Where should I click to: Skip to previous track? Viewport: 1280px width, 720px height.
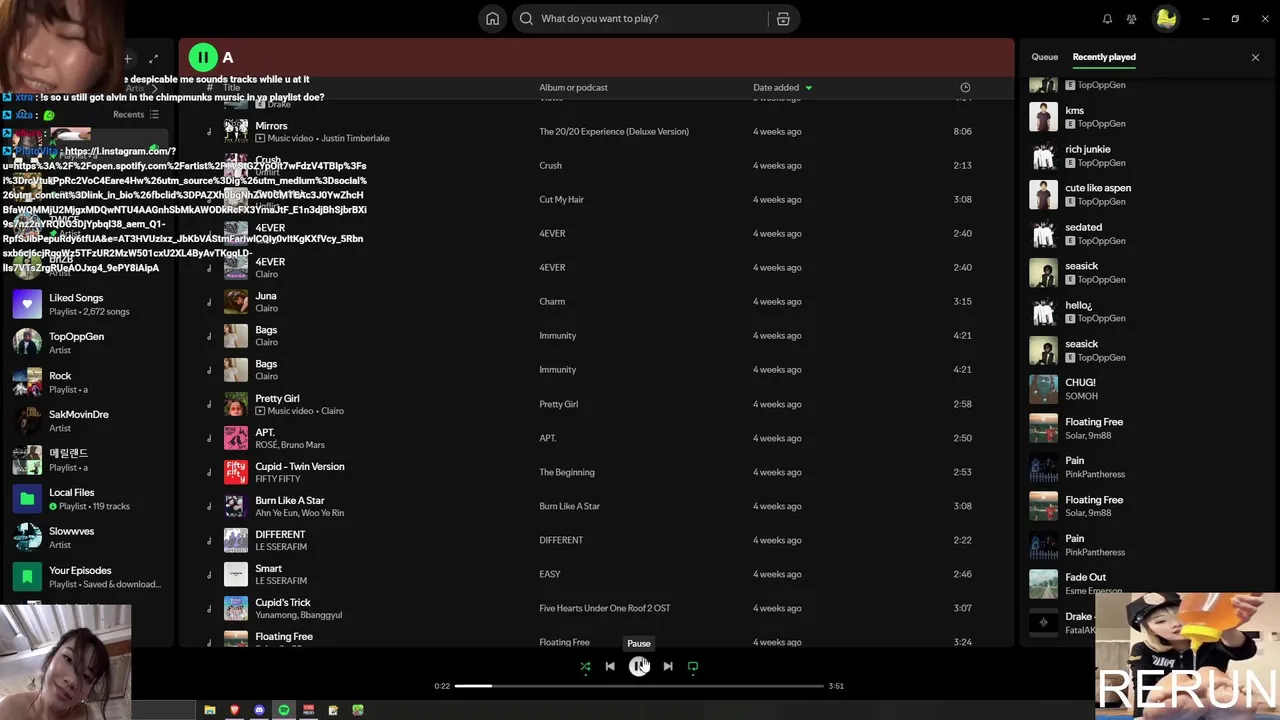[x=610, y=666]
